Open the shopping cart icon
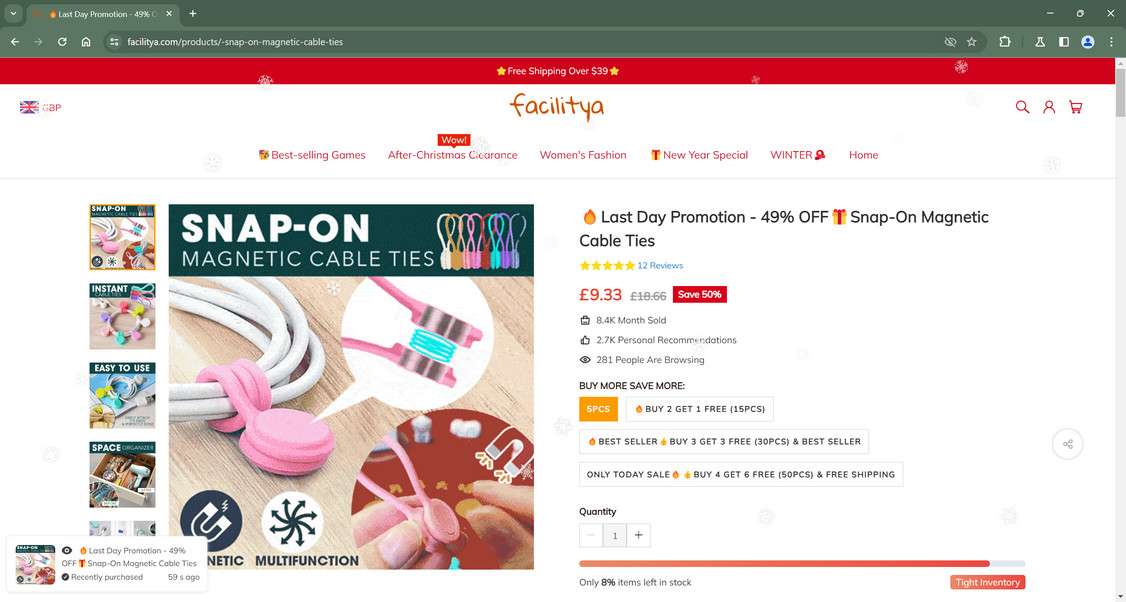This screenshot has height=602, width=1126. coord(1075,107)
